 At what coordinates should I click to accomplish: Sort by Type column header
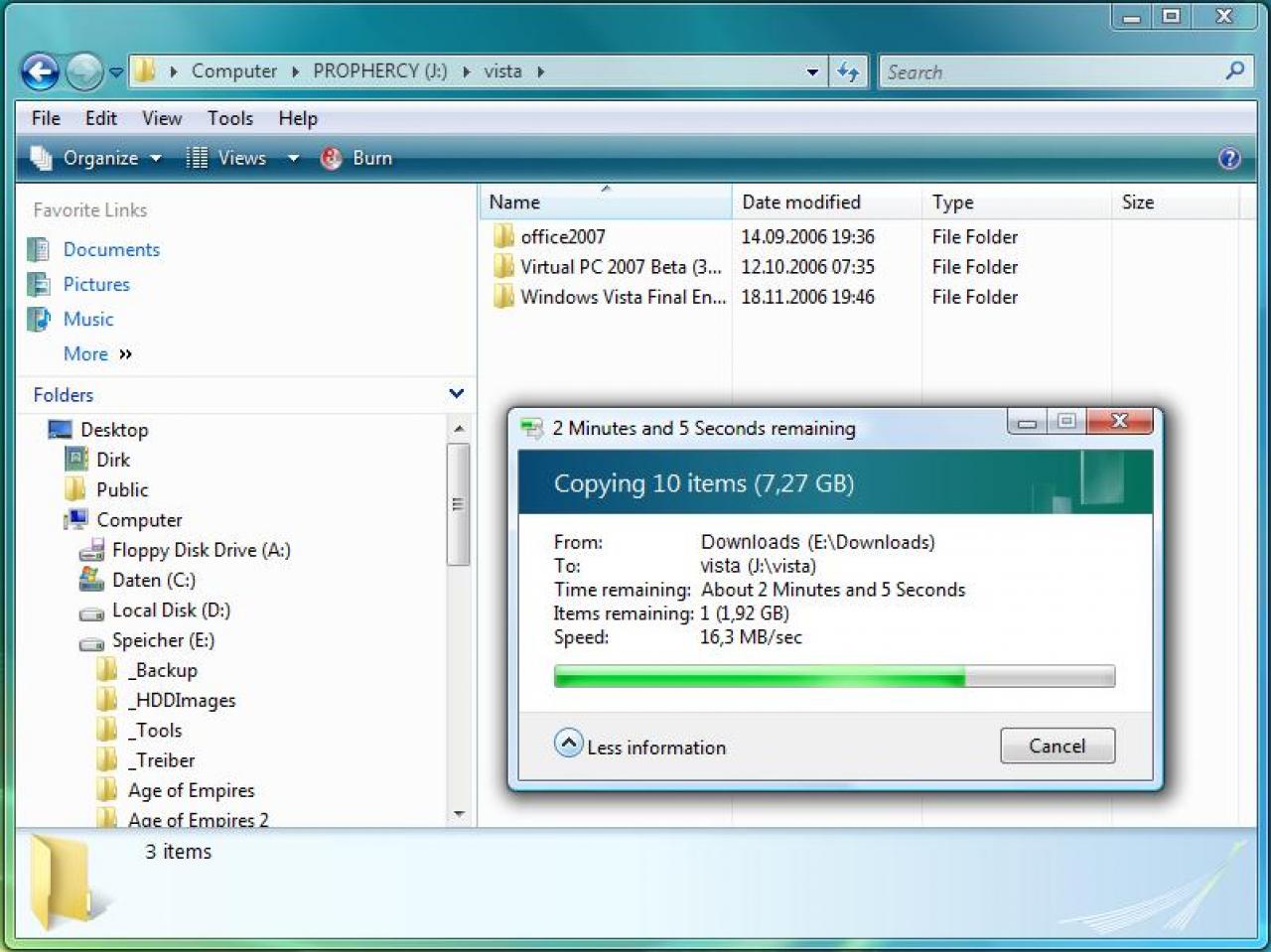1016,203
